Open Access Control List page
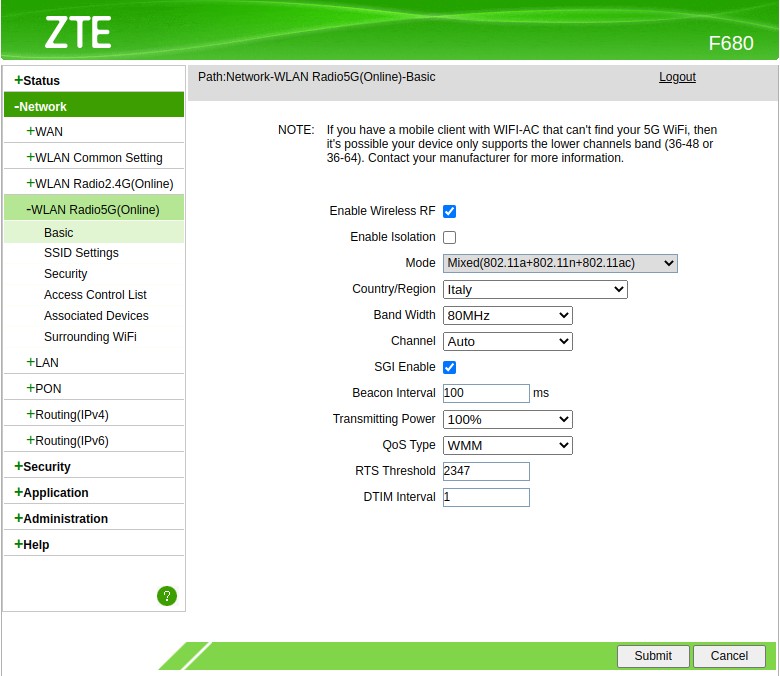This screenshot has width=780, height=676. (95, 294)
